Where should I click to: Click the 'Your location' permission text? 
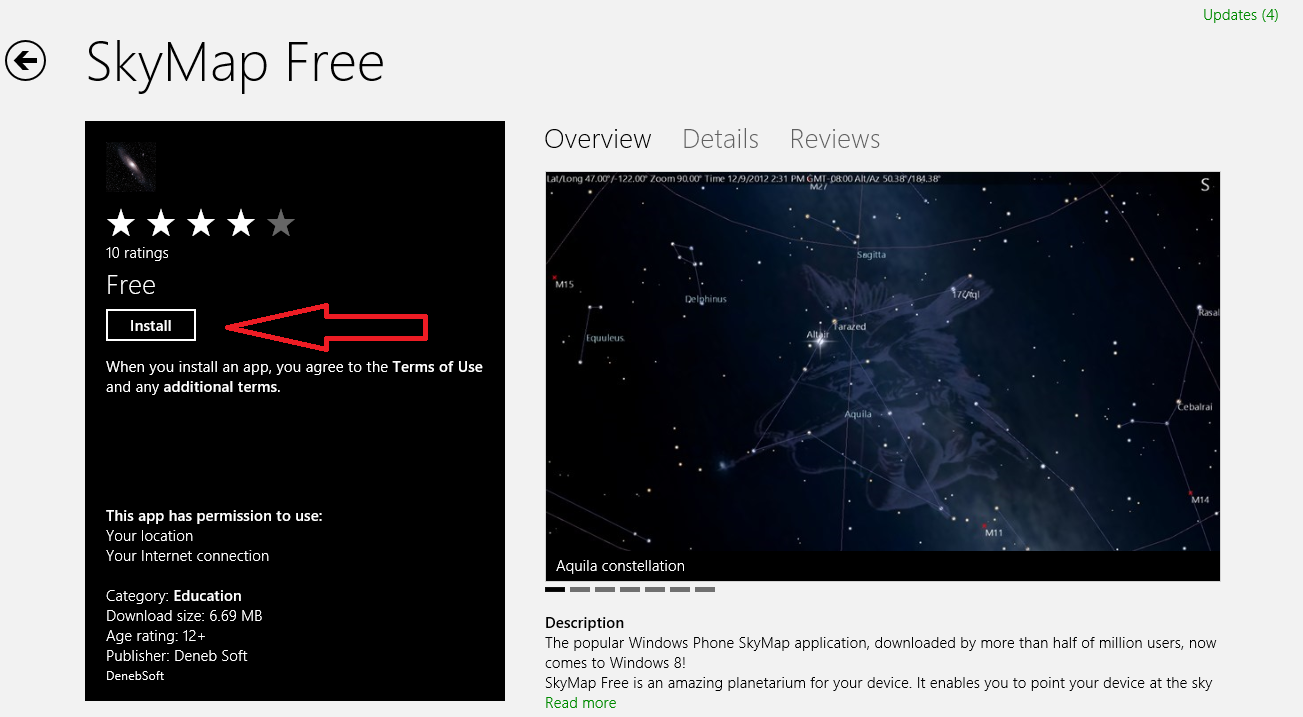(150, 536)
